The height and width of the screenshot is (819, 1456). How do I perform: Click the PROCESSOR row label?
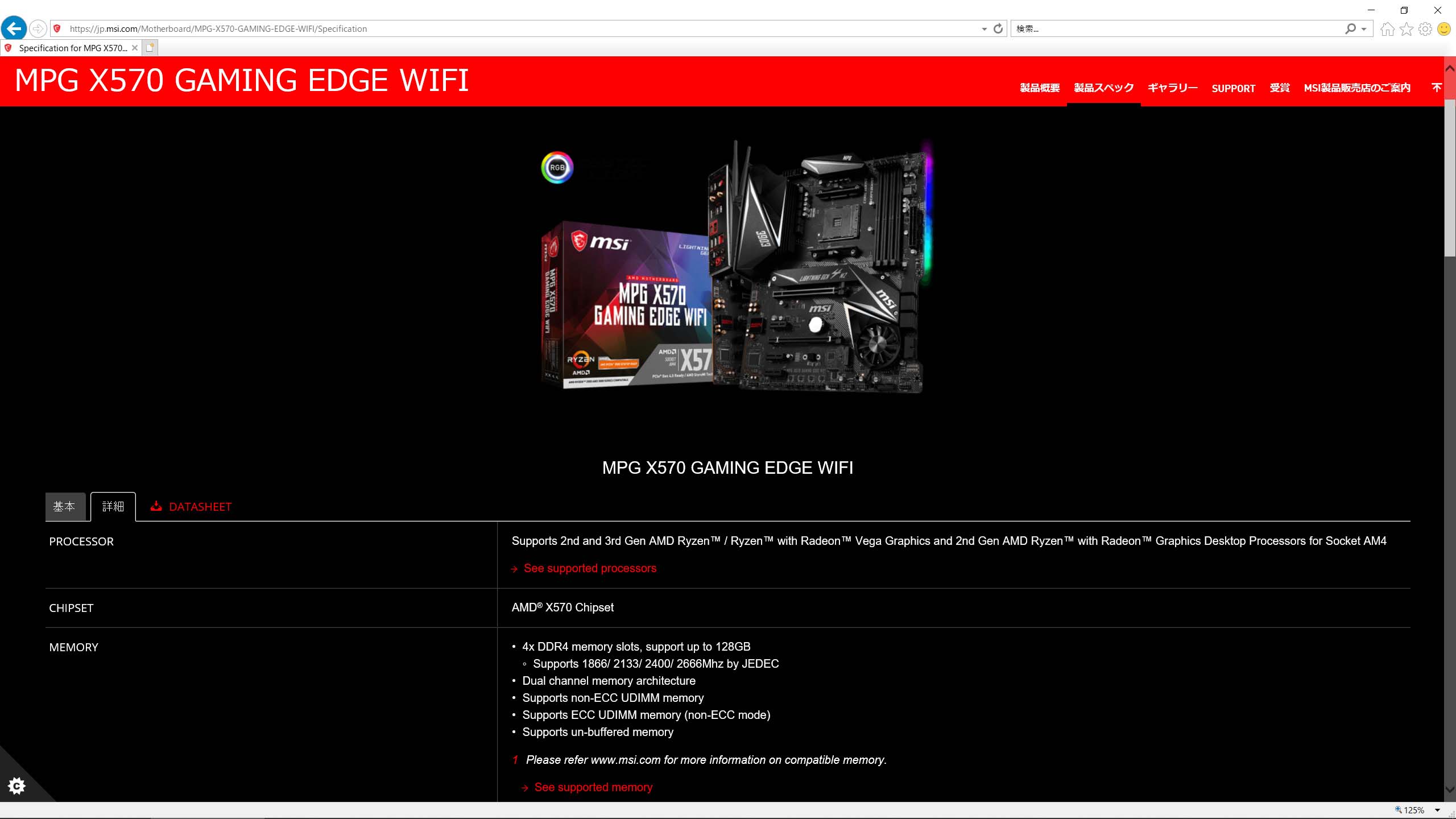(x=81, y=541)
